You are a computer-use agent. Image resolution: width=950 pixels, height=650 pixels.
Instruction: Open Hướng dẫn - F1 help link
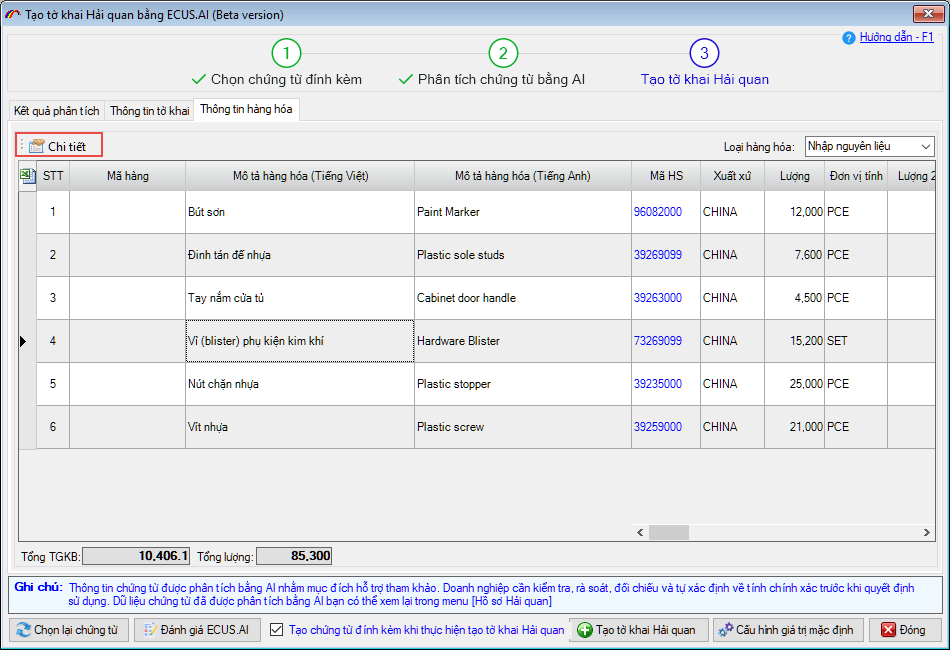pyautogui.click(x=896, y=37)
